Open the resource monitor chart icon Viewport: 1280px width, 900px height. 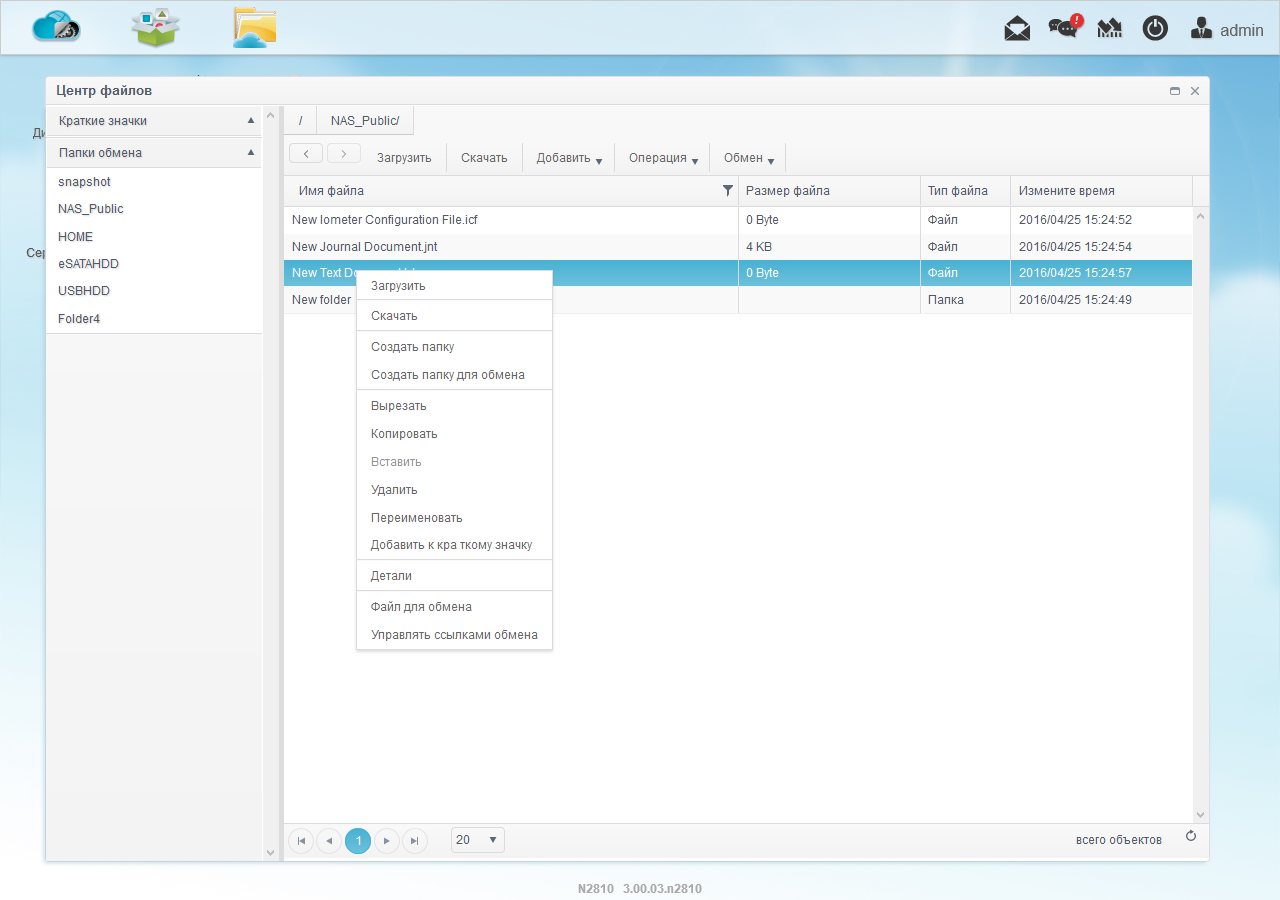(x=1110, y=29)
